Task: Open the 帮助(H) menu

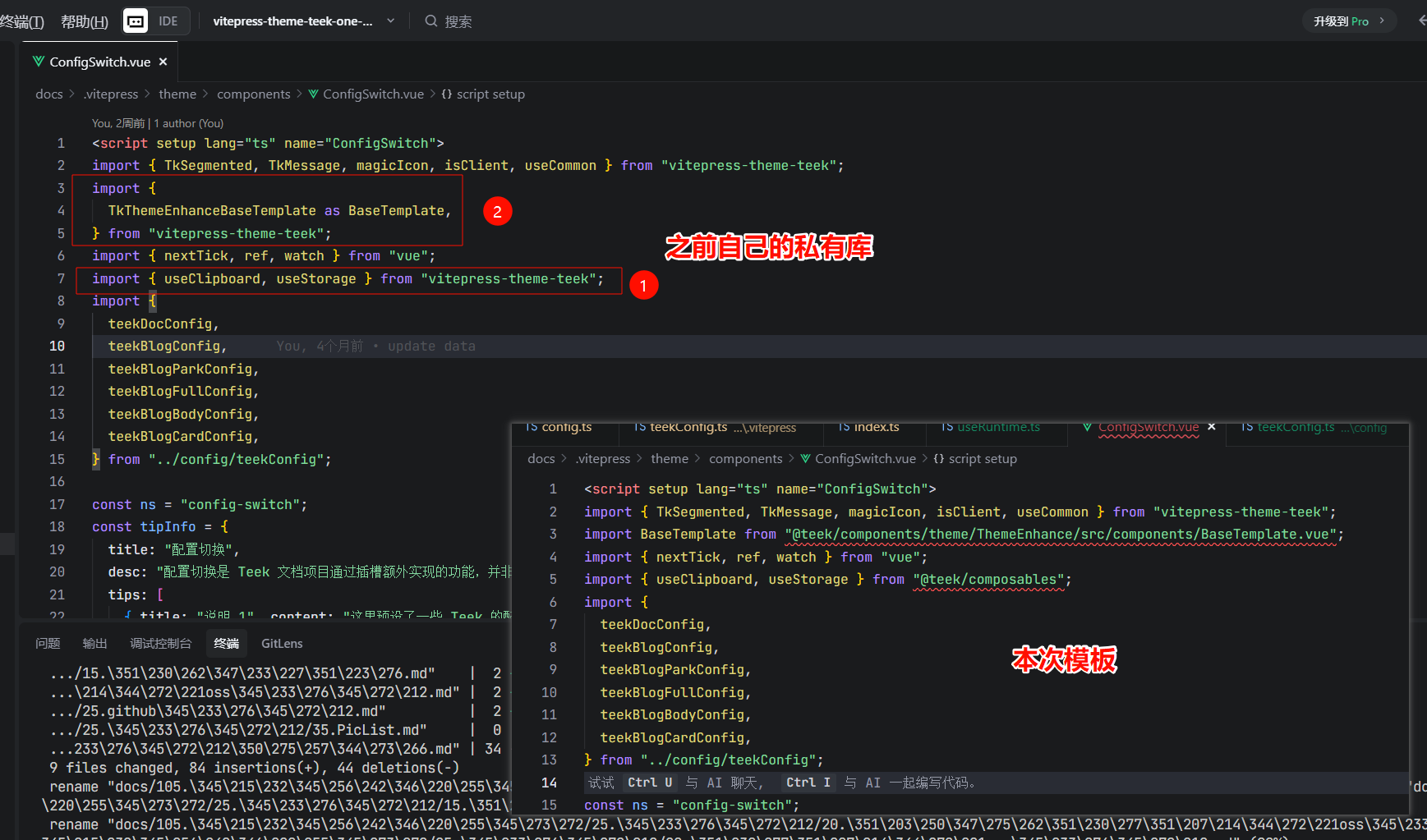Action: (85, 21)
